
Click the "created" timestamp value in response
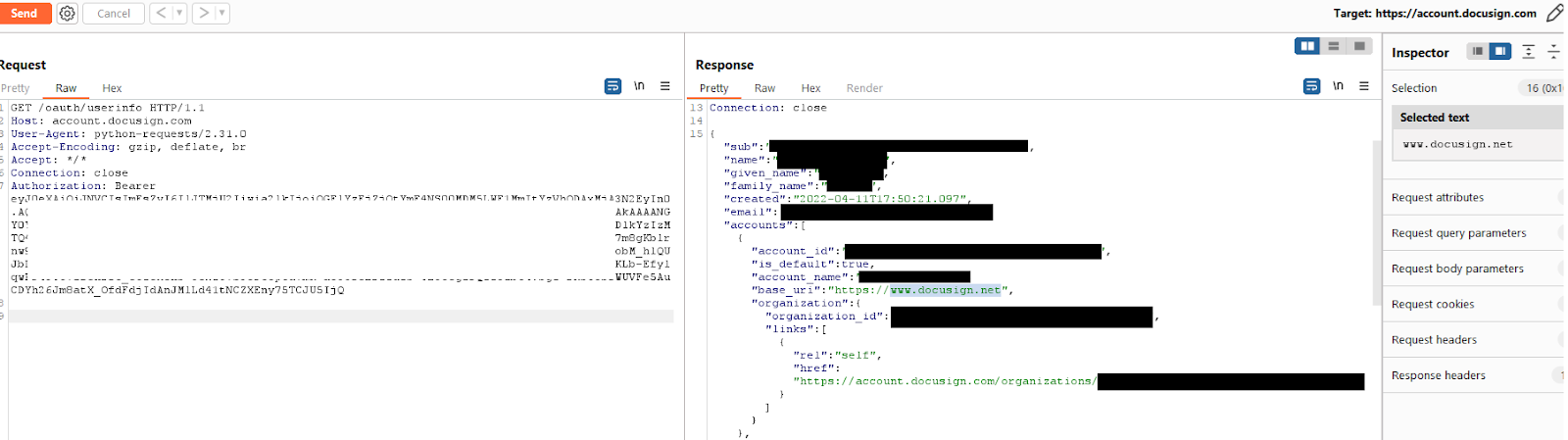click(881, 199)
